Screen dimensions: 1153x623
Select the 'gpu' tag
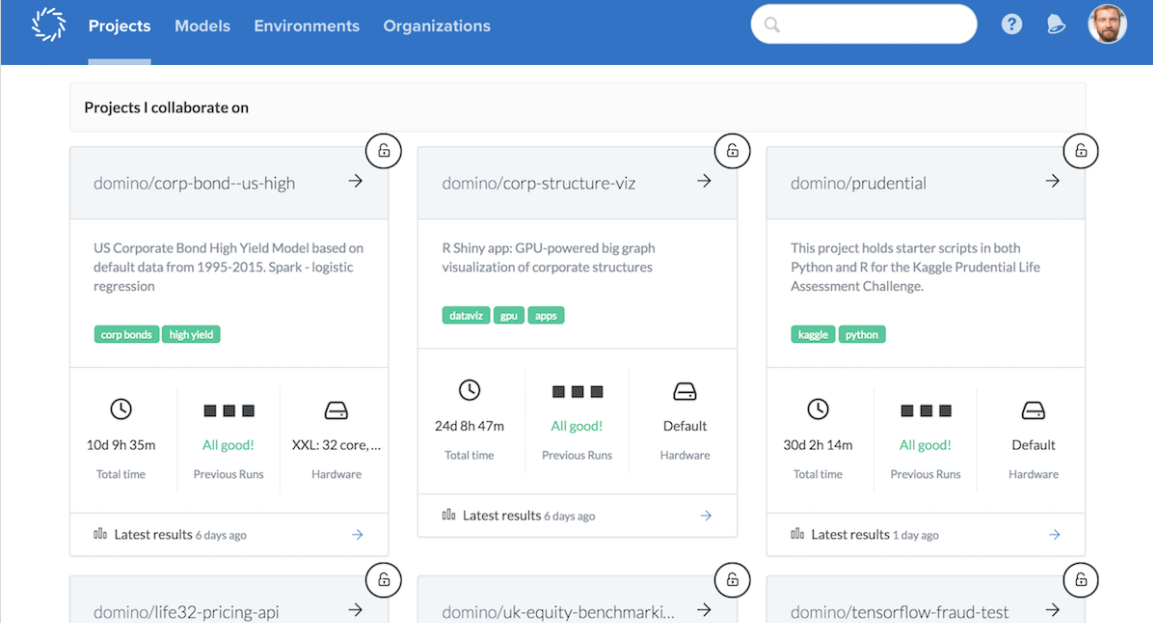click(508, 316)
